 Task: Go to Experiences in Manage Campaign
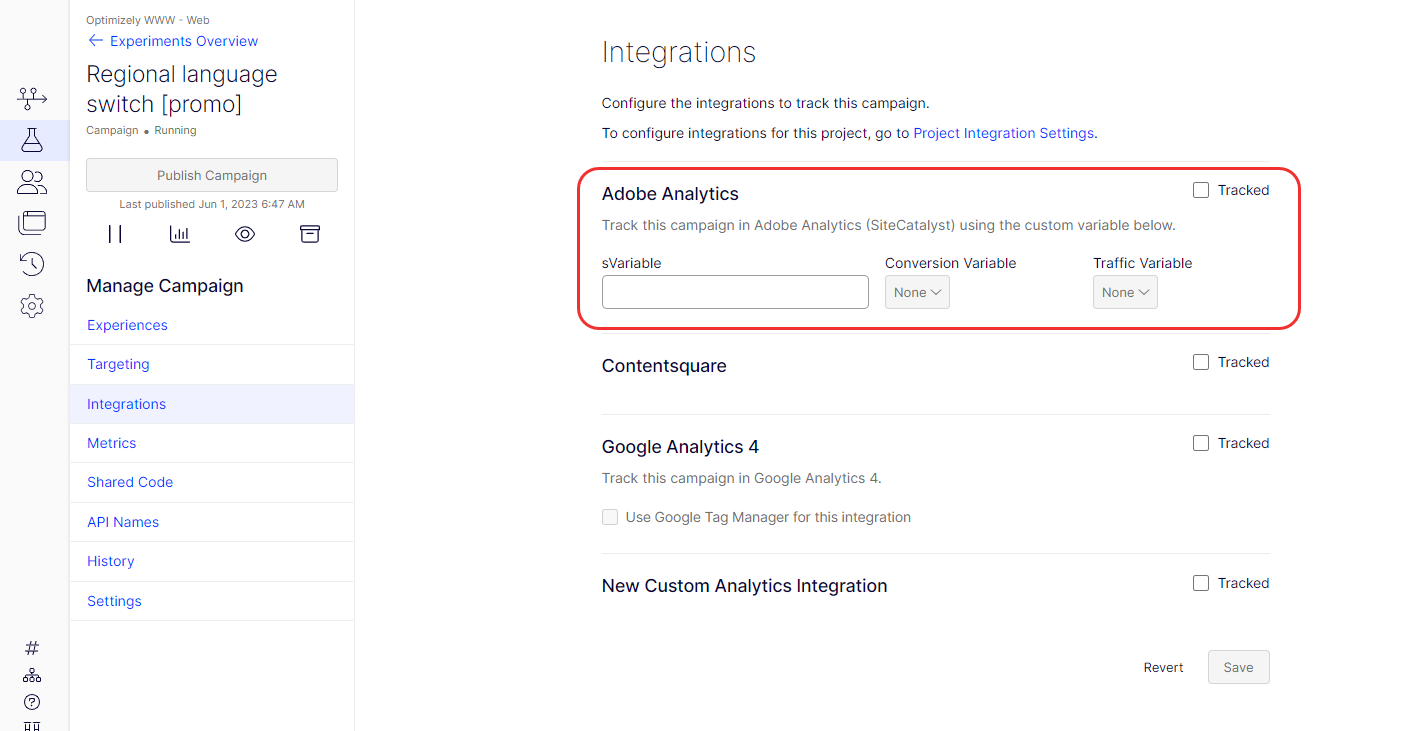tap(212, 325)
